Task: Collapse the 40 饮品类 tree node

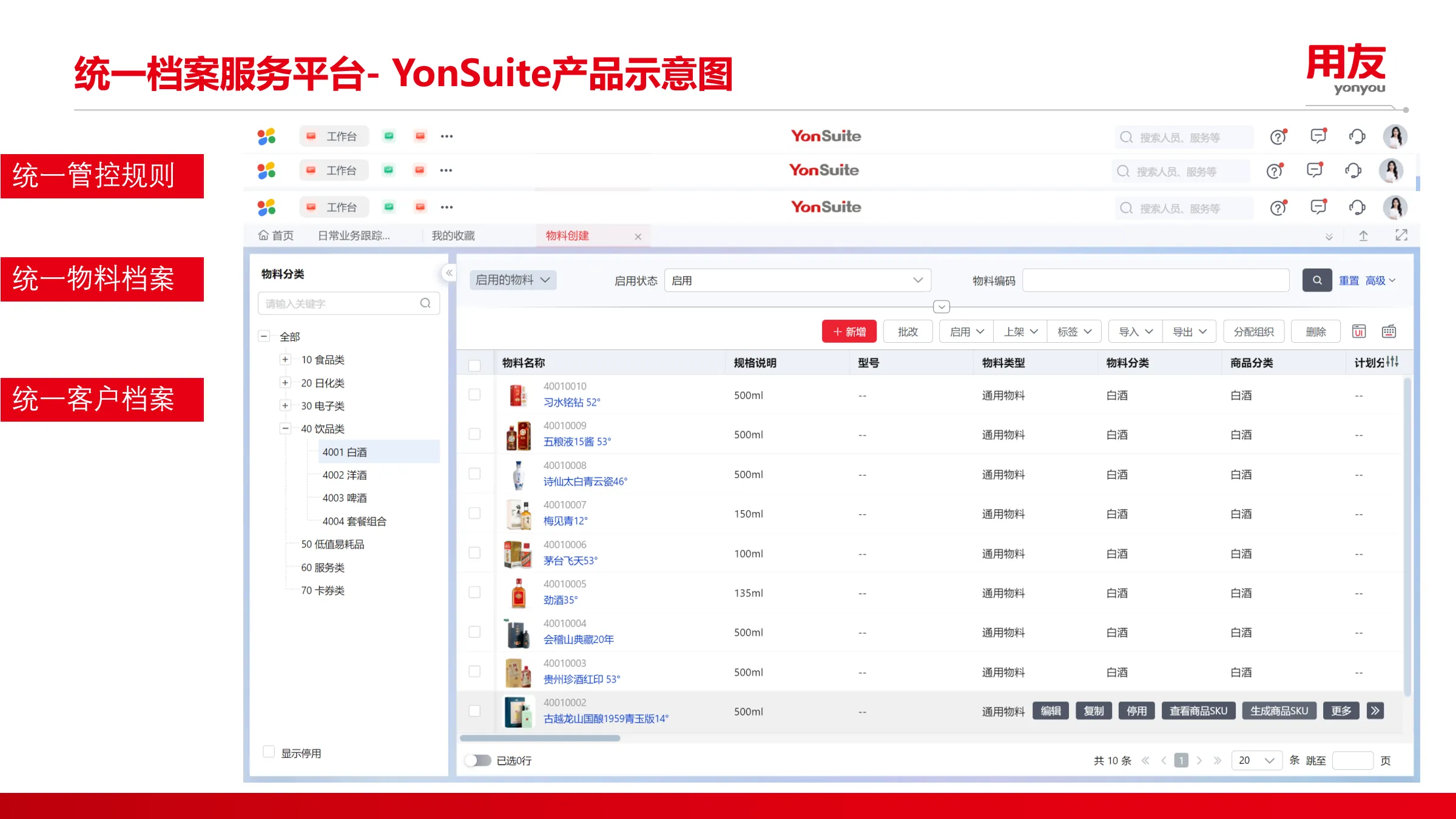Action: point(285,428)
